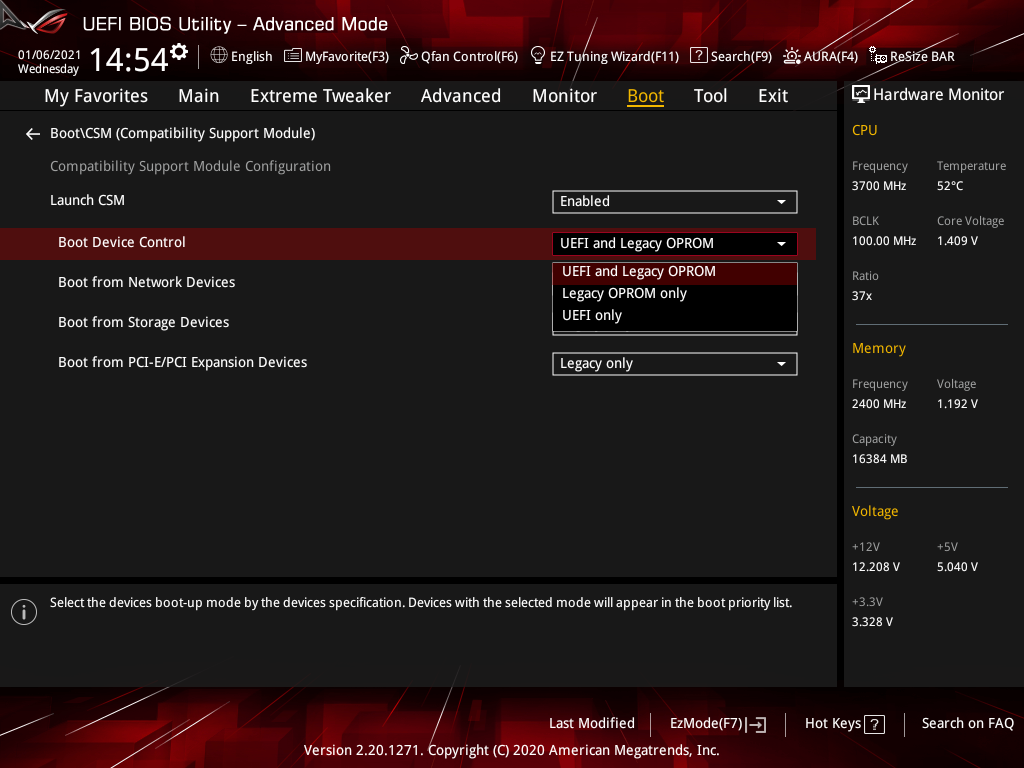This screenshot has height=768, width=1024.
Task: Select the Boot tab
Action: 645,96
